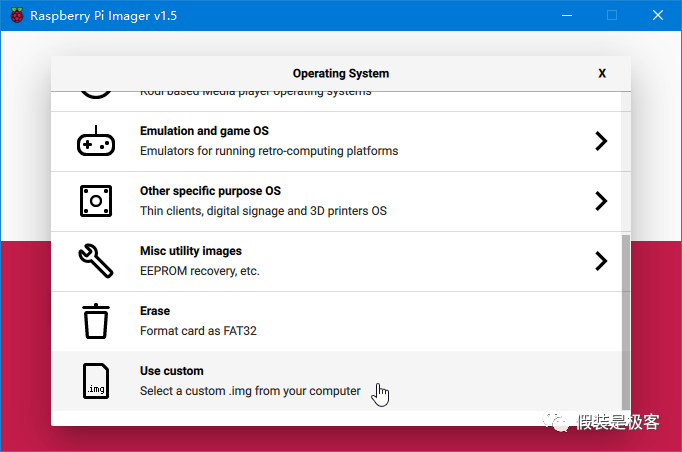
Task: Click 'Select a custom .img from your computer' text
Action: pyautogui.click(x=250, y=391)
